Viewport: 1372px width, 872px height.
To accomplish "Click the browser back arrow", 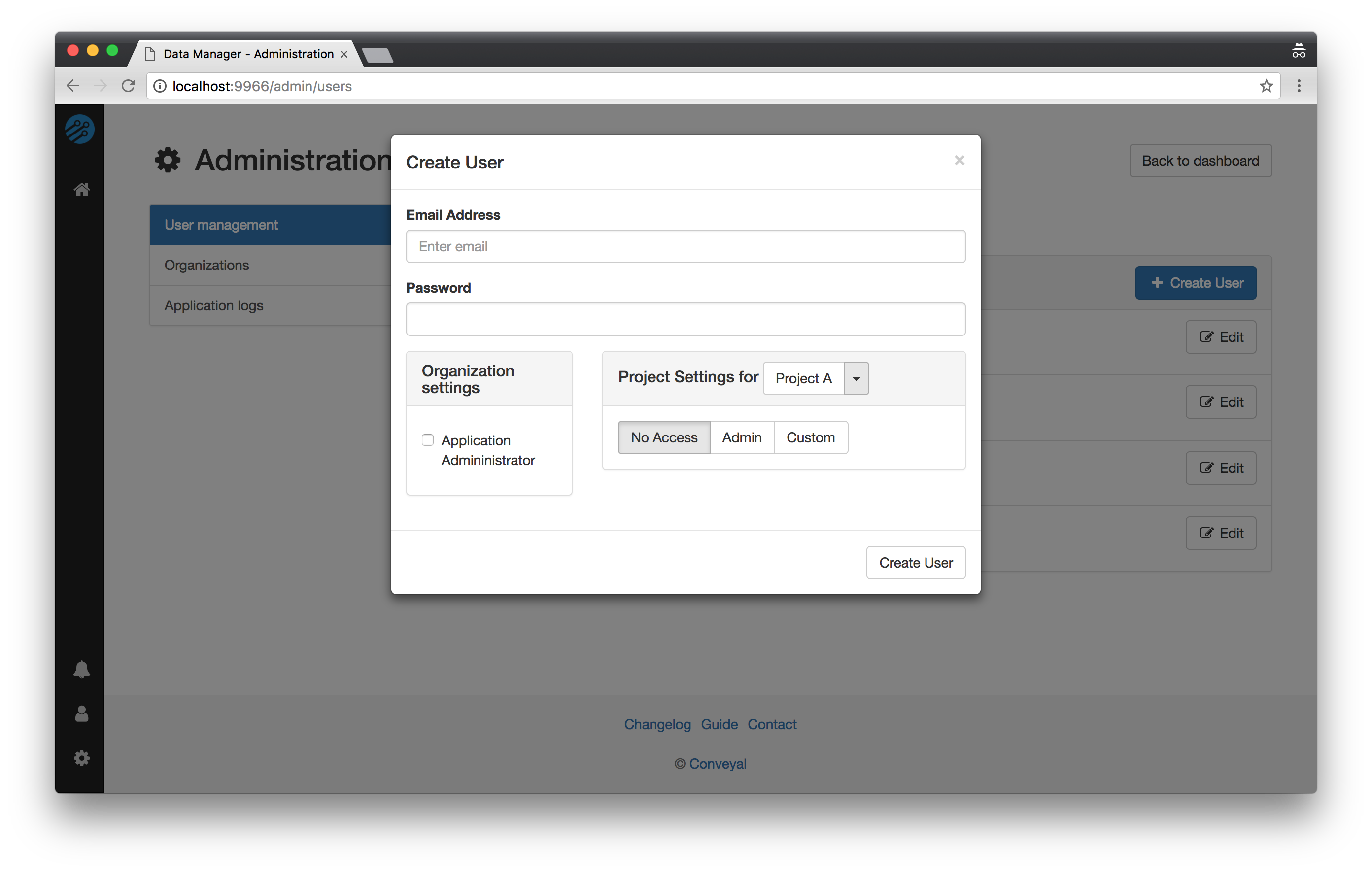I will click(73, 86).
